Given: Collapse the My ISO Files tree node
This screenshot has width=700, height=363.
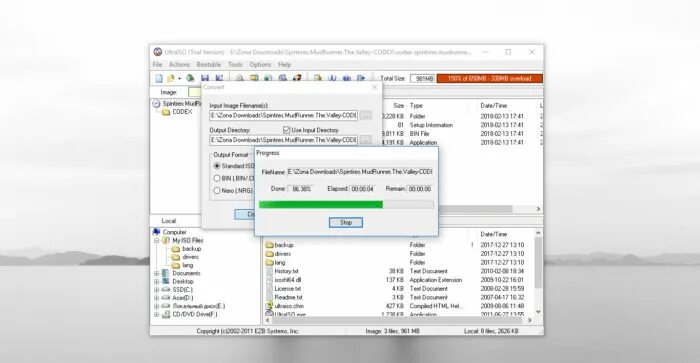Looking at the screenshot, I should tap(157, 240).
